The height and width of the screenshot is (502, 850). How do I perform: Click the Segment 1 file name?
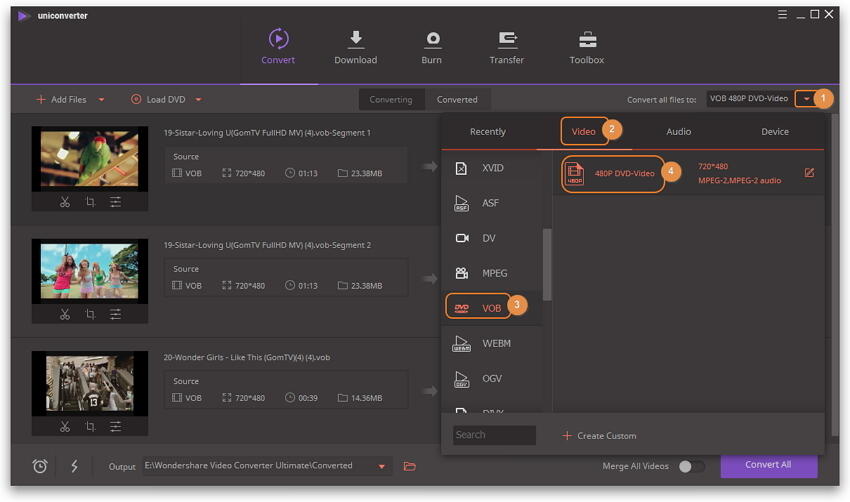coord(267,133)
